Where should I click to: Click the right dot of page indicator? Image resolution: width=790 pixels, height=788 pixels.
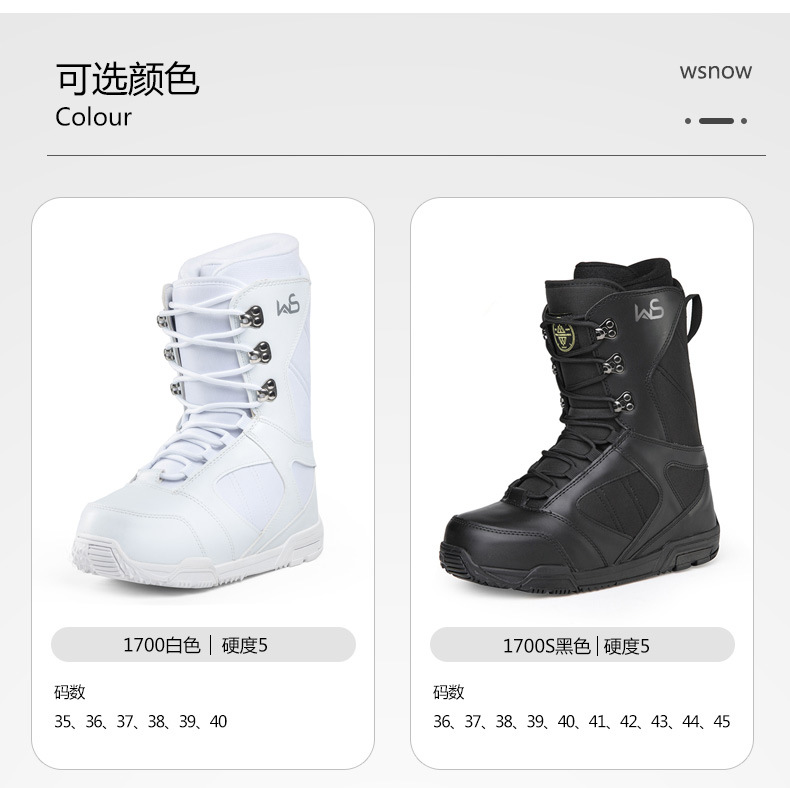pyautogui.click(x=744, y=121)
